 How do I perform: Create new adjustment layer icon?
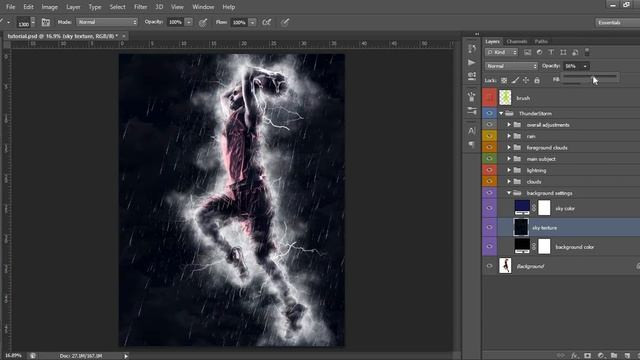pos(601,356)
